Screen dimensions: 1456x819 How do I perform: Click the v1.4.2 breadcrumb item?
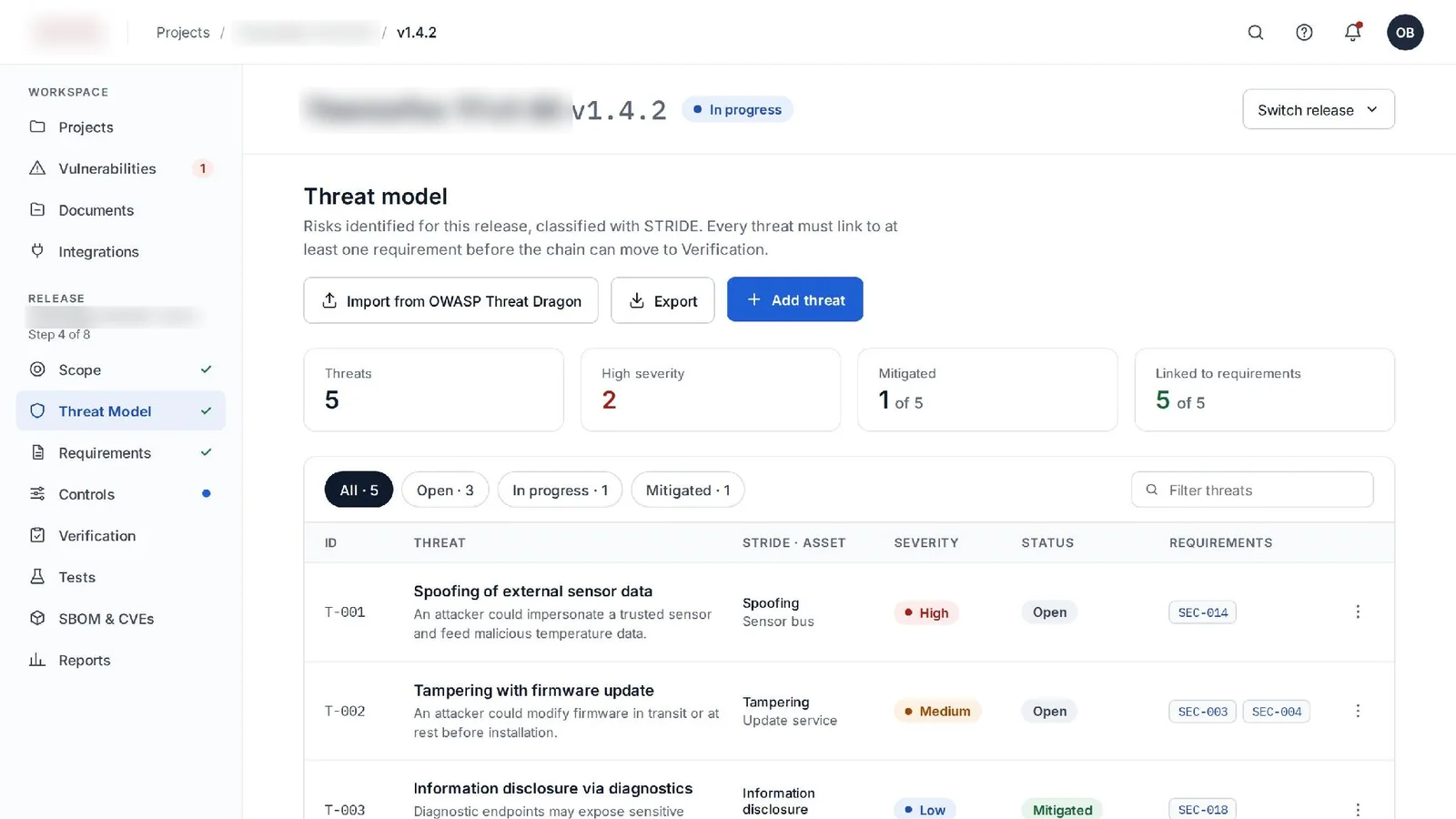pyautogui.click(x=417, y=33)
